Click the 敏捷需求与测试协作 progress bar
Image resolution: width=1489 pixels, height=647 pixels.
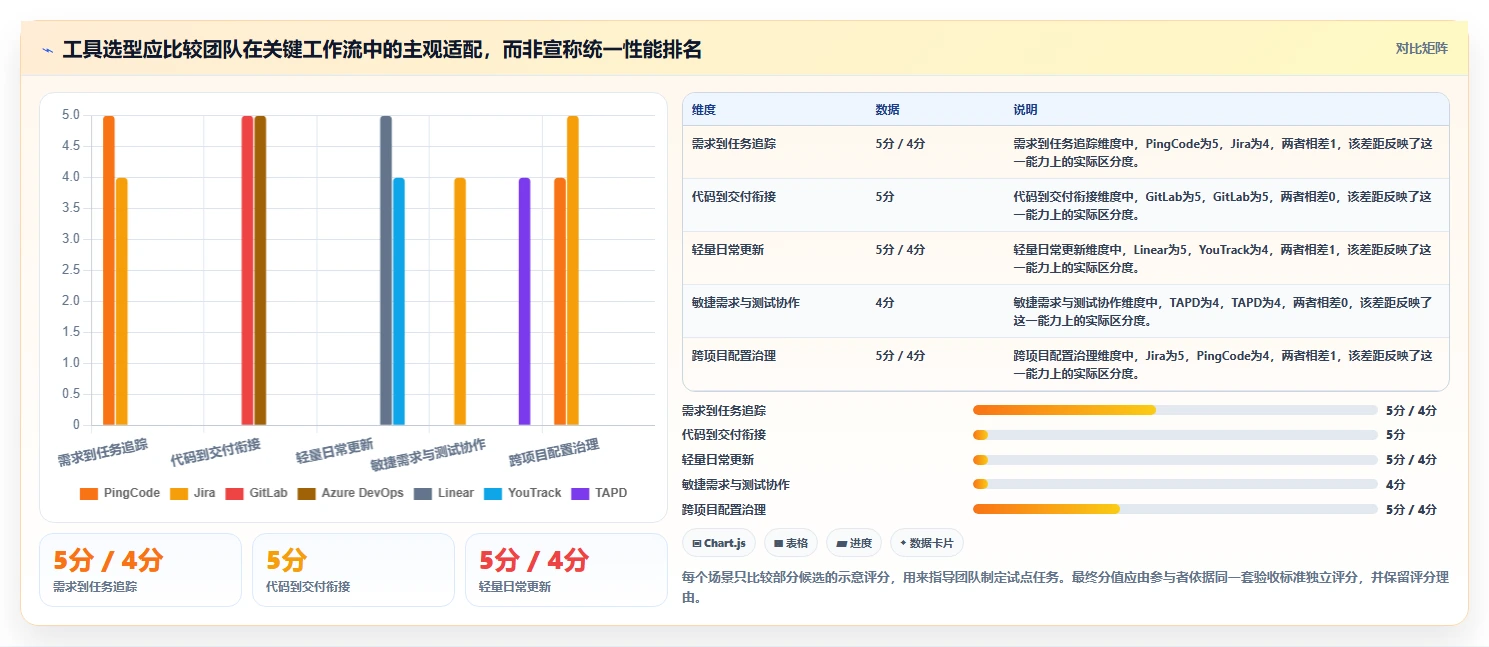coord(1175,484)
